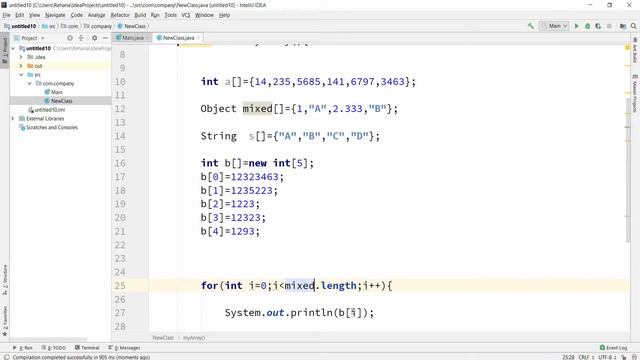The width and height of the screenshot is (640, 360).
Task: Open the Tools menu
Action: [x=170, y=15]
